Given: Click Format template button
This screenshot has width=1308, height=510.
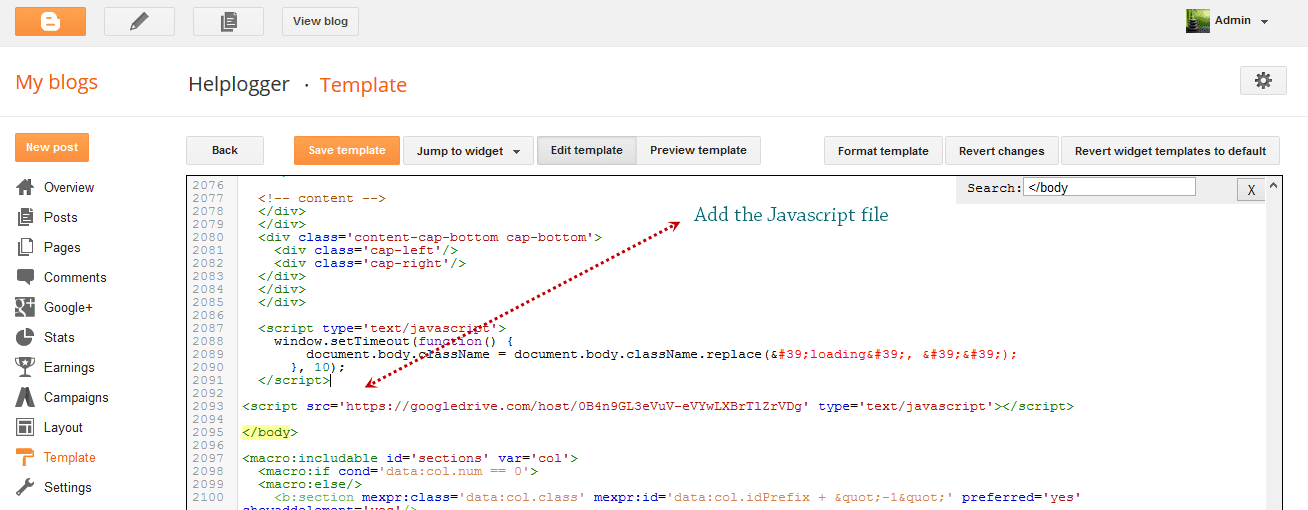Looking at the screenshot, I should [x=883, y=151].
